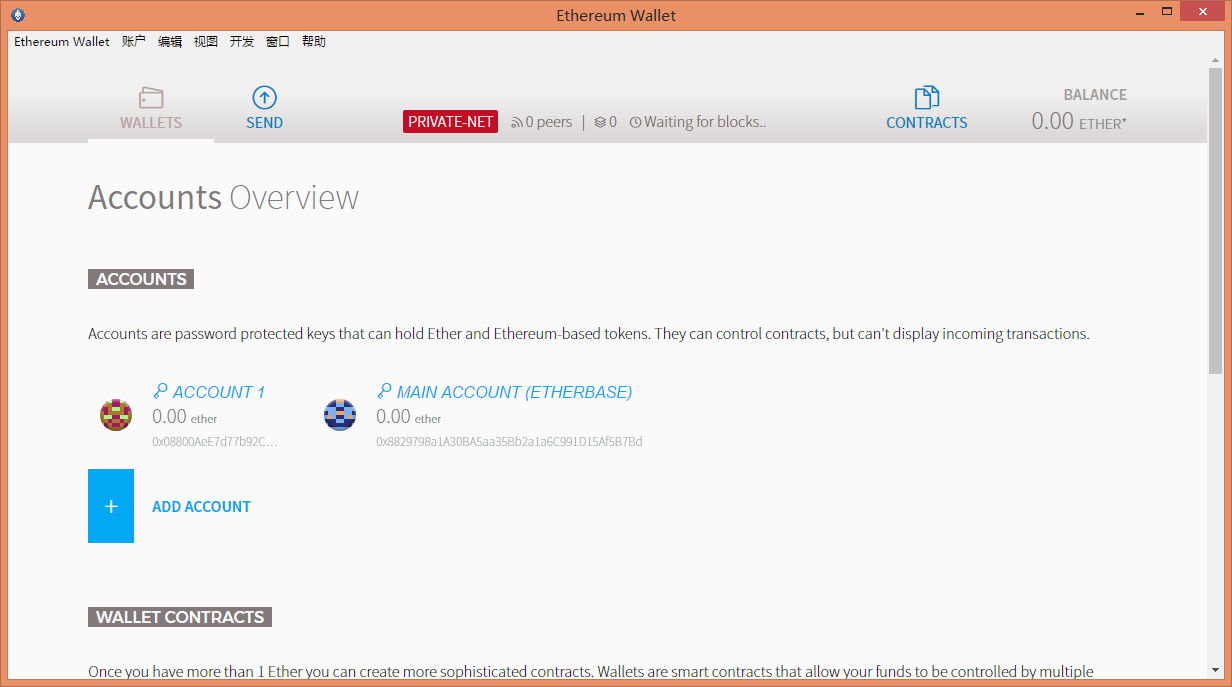Click the vertical scrollbar thumb
The width and height of the screenshot is (1232, 687).
1215,220
